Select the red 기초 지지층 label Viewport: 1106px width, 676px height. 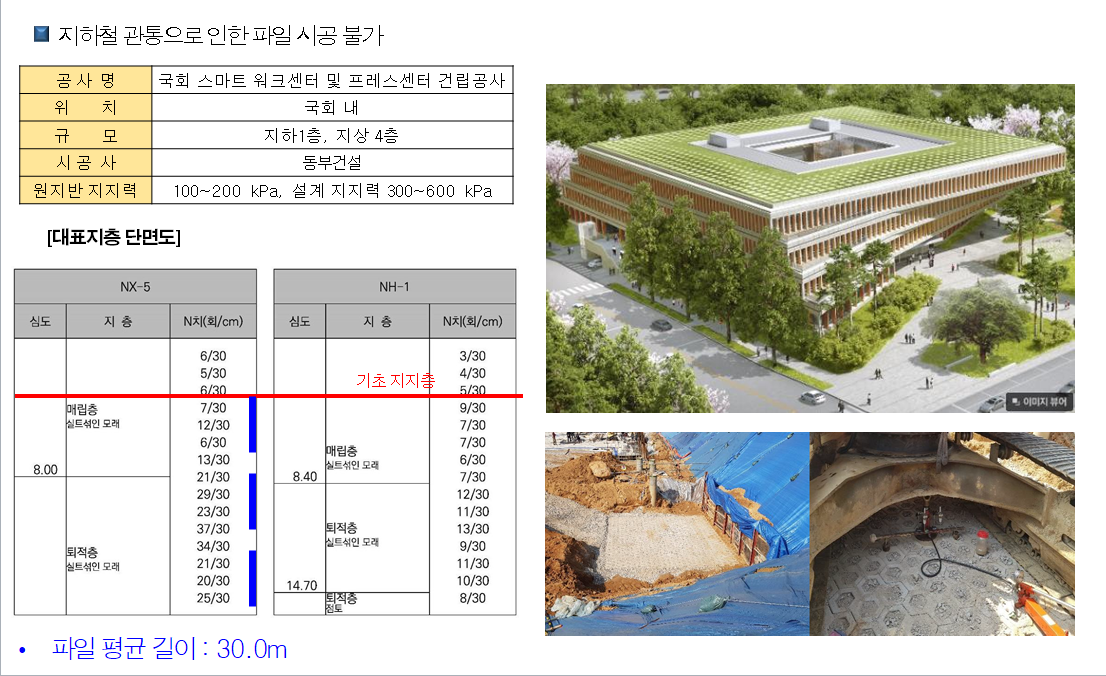point(395,380)
